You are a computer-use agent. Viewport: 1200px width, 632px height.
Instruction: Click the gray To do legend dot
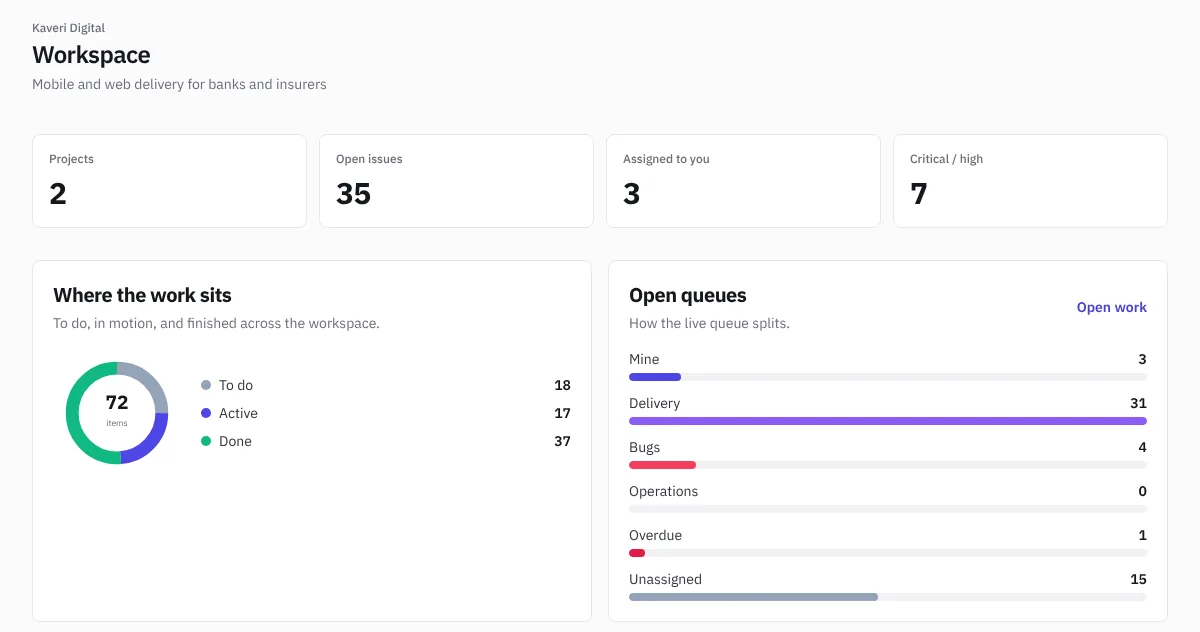pyautogui.click(x=206, y=385)
